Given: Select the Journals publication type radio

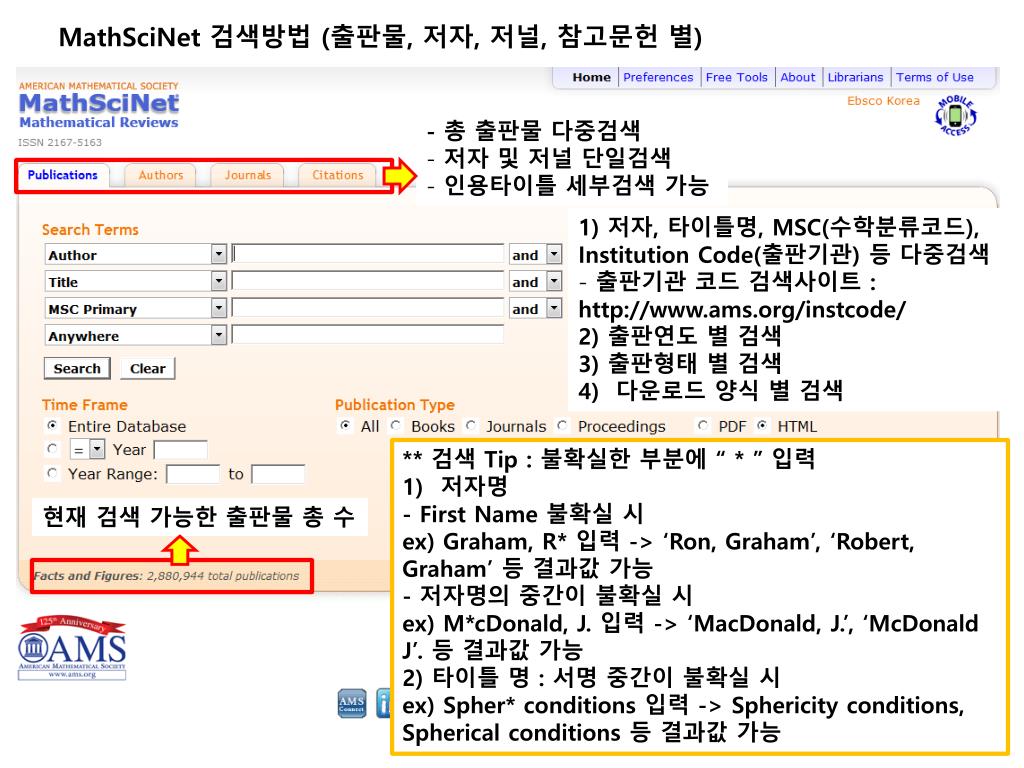Looking at the screenshot, I should (x=471, y=426).
